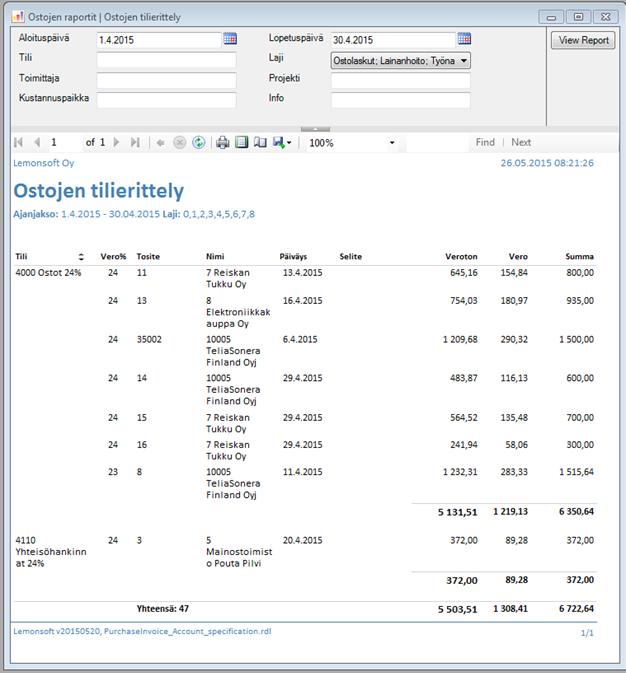Click Next search result link

[521, 142]
